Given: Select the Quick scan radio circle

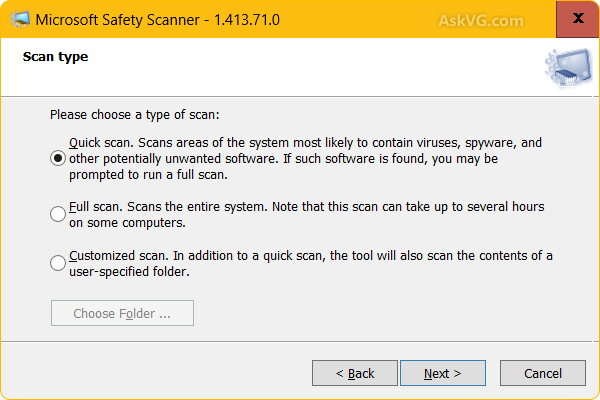Looking at the screenshot, I should coord(58,158).
